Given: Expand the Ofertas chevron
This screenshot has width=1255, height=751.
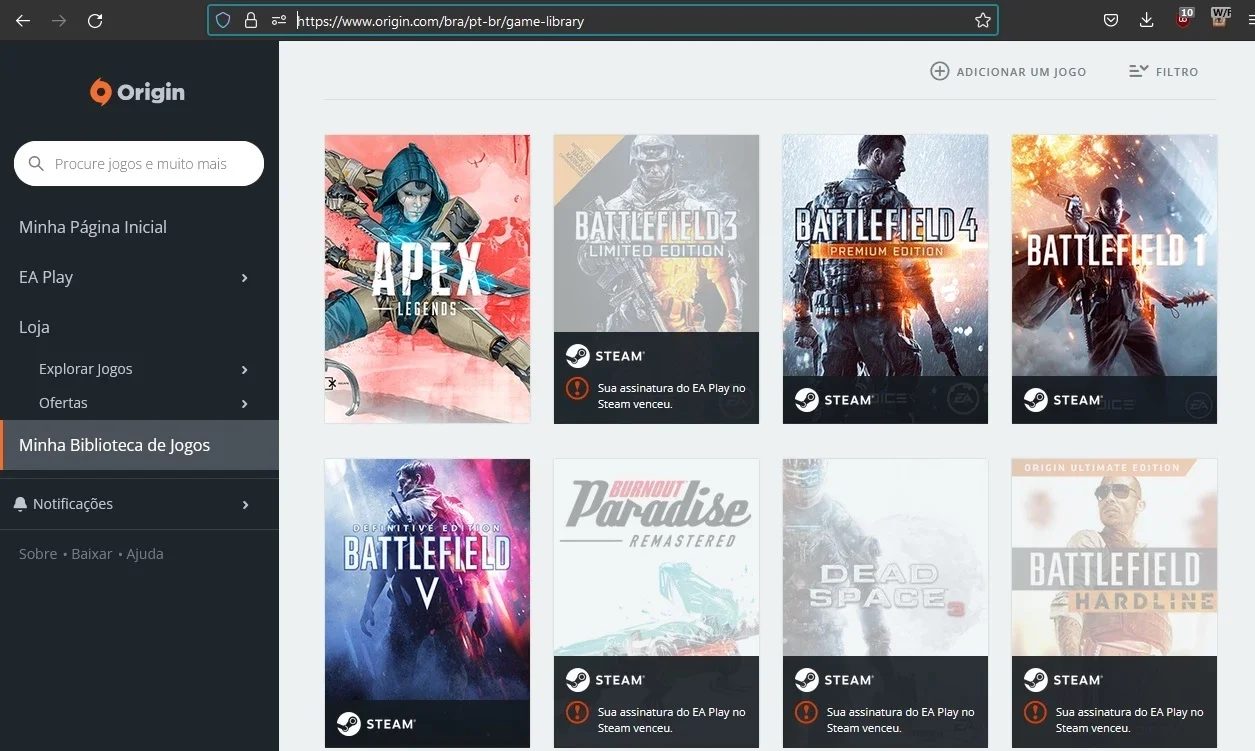Looking at the screenshot, I should 244,404.
